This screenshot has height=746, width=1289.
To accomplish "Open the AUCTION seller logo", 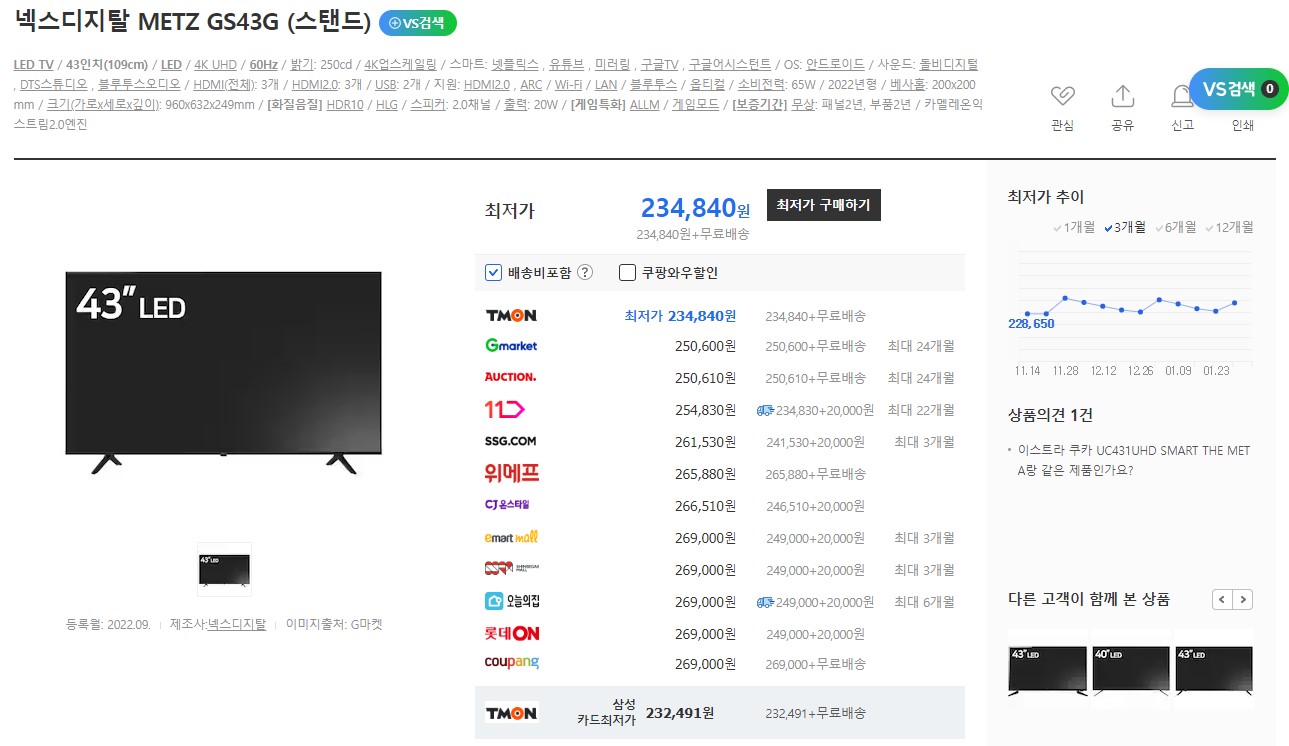I will point(511,377).
